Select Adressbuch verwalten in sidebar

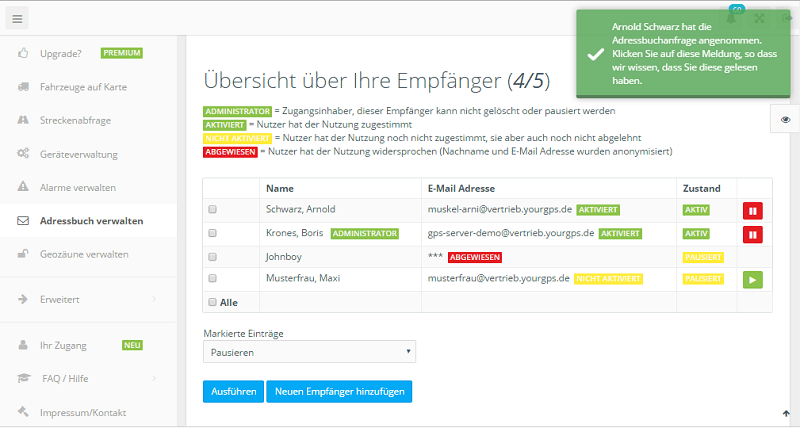click(92, 221)
